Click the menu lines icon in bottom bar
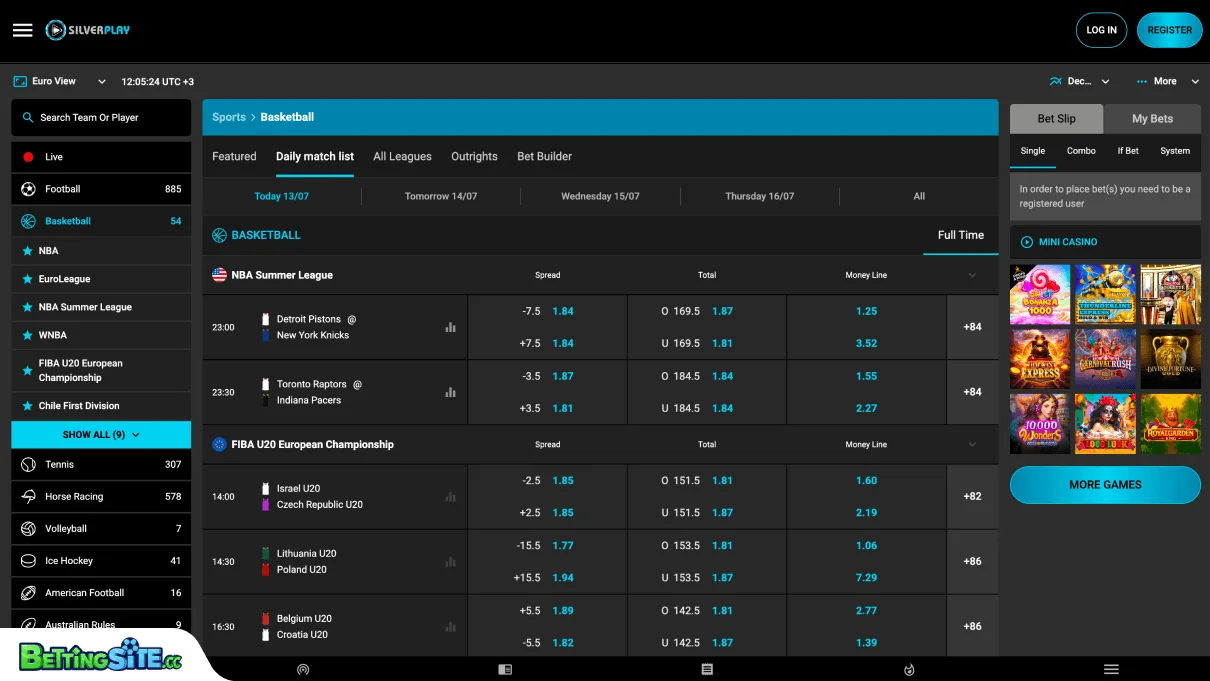This screenshot has height=681, width=1210. click(1111, 669)
